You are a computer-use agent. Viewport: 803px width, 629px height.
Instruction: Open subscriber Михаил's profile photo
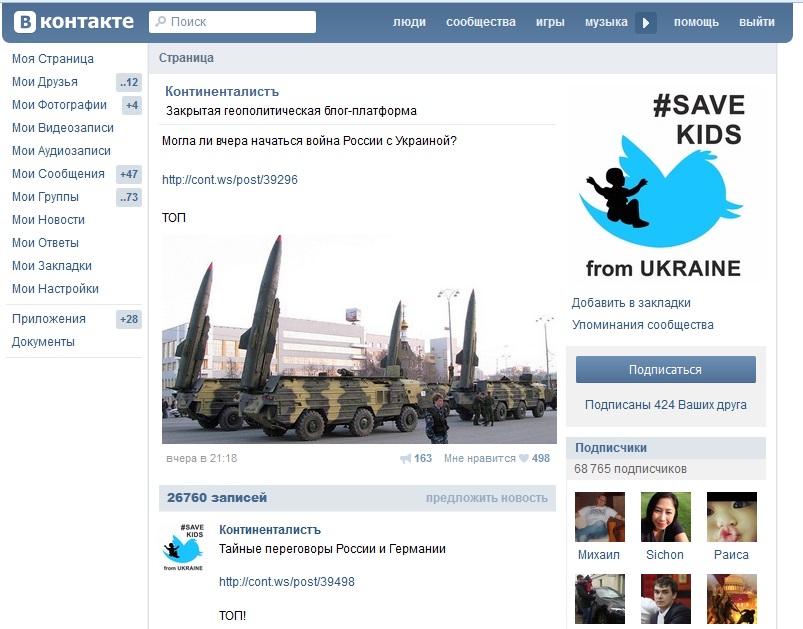coord(600,517)
